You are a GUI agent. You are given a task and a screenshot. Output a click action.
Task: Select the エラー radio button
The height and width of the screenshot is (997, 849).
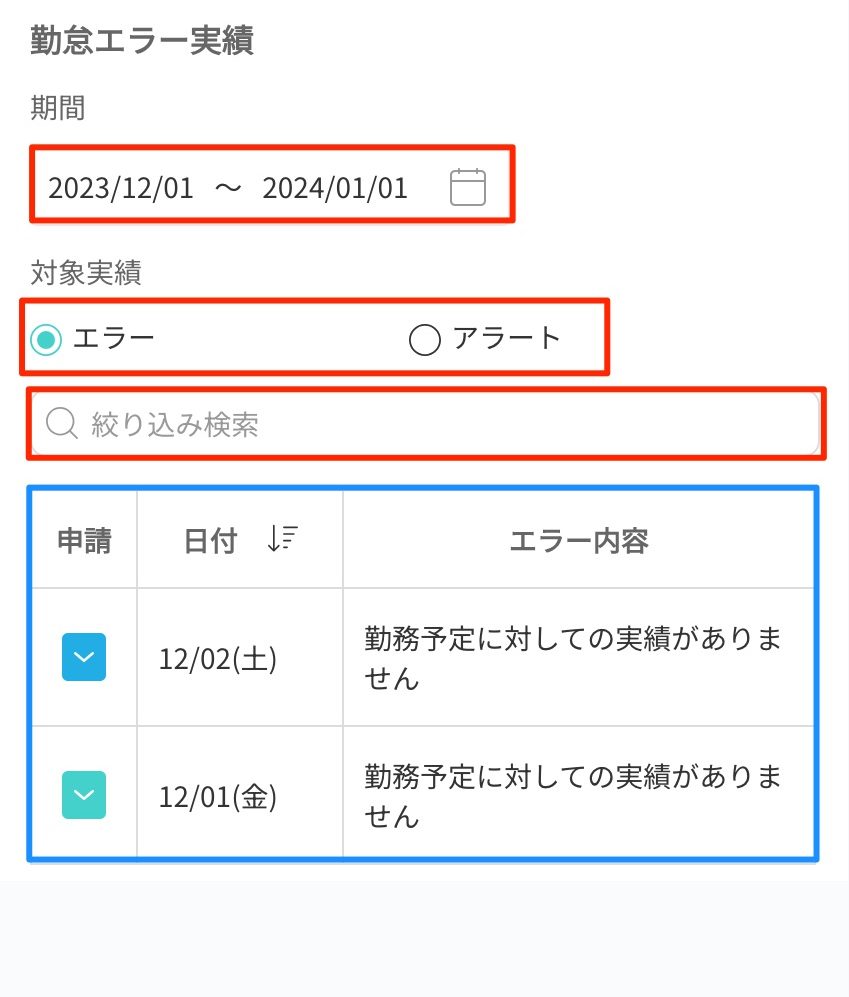tap(46, 340)
